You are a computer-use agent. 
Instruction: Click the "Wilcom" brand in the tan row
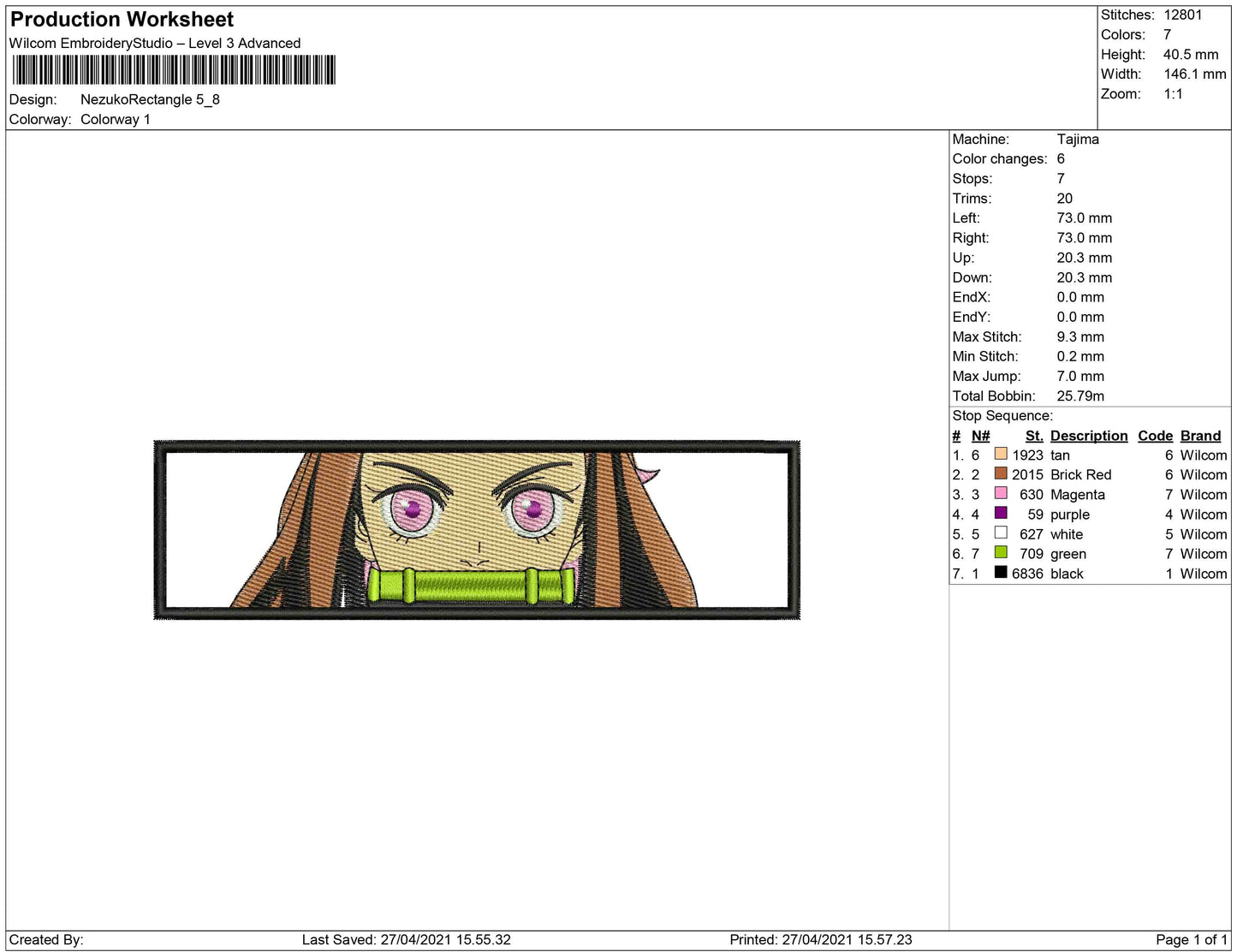[x=1204, y=455]
